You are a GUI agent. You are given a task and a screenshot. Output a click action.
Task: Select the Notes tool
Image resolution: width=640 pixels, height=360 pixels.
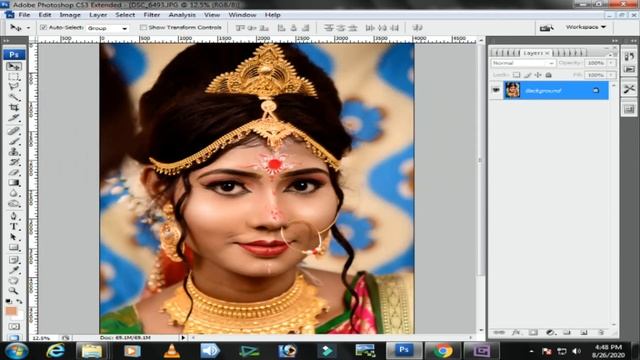click(x=14, y=260)
